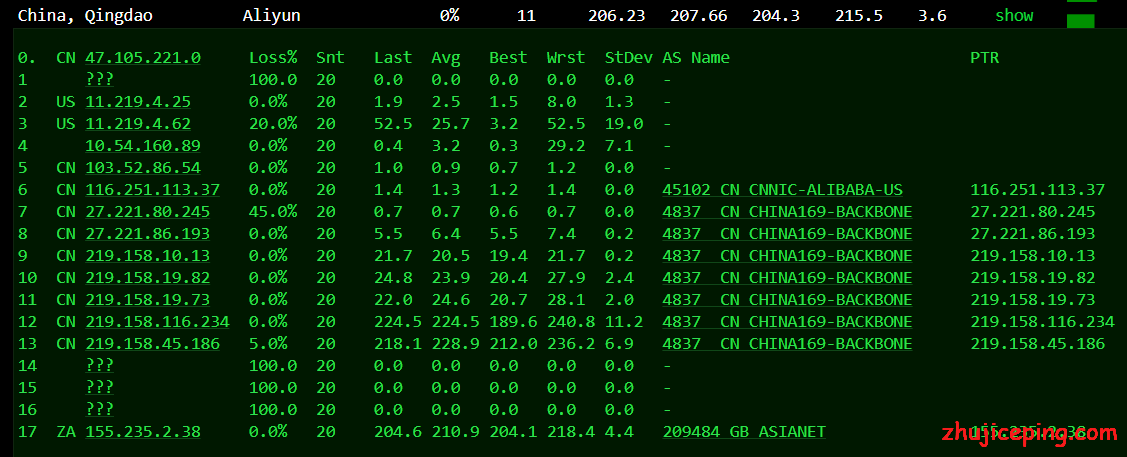Image resolution: width=1127 pixels, height=457 pixels.
Task: Click the ??? link in hop 1
Action: tap(99, 80)
